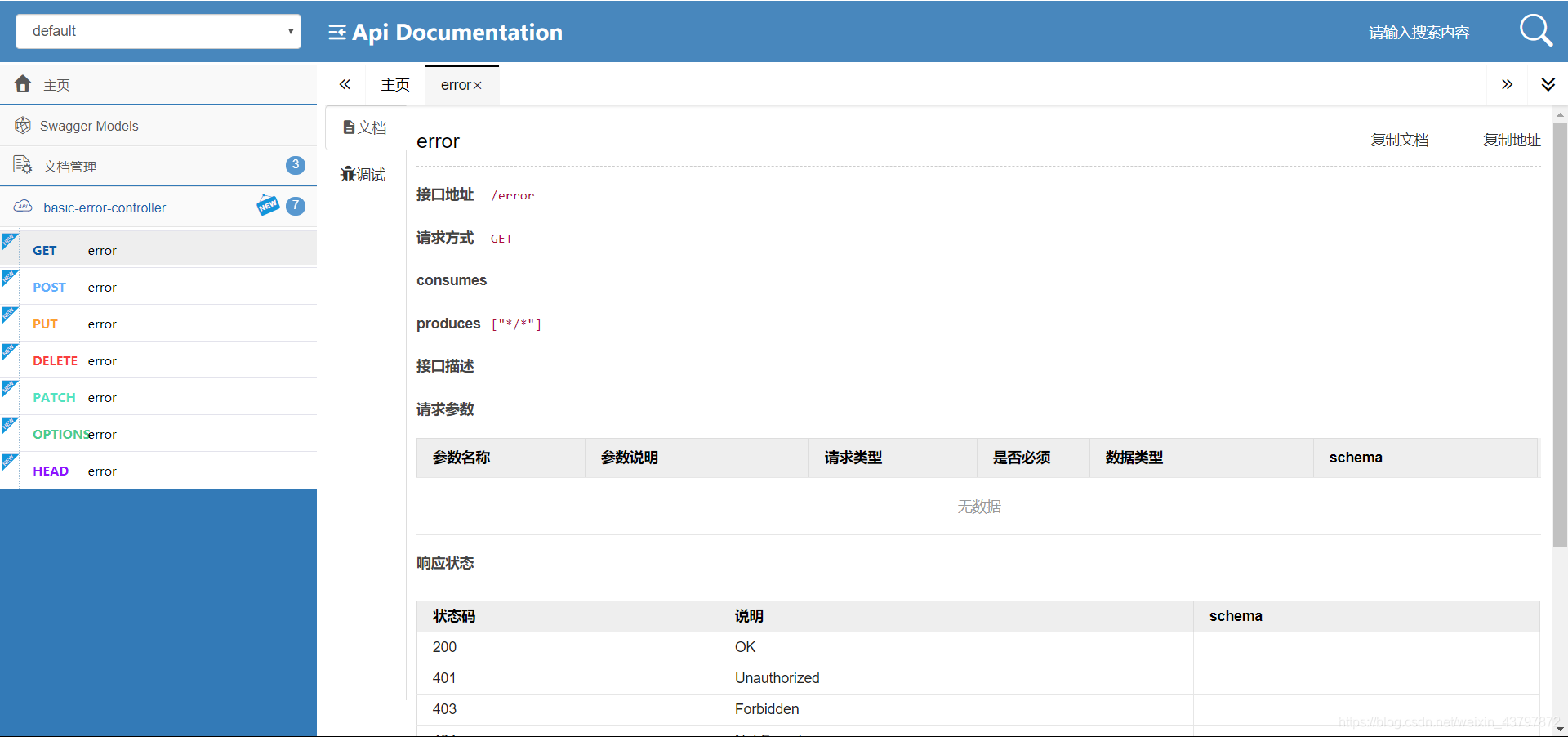The height and width of the screenshot is (737, 1568).
Task: Click the count badge 3 on 文档管理
Action: (296, 165)
